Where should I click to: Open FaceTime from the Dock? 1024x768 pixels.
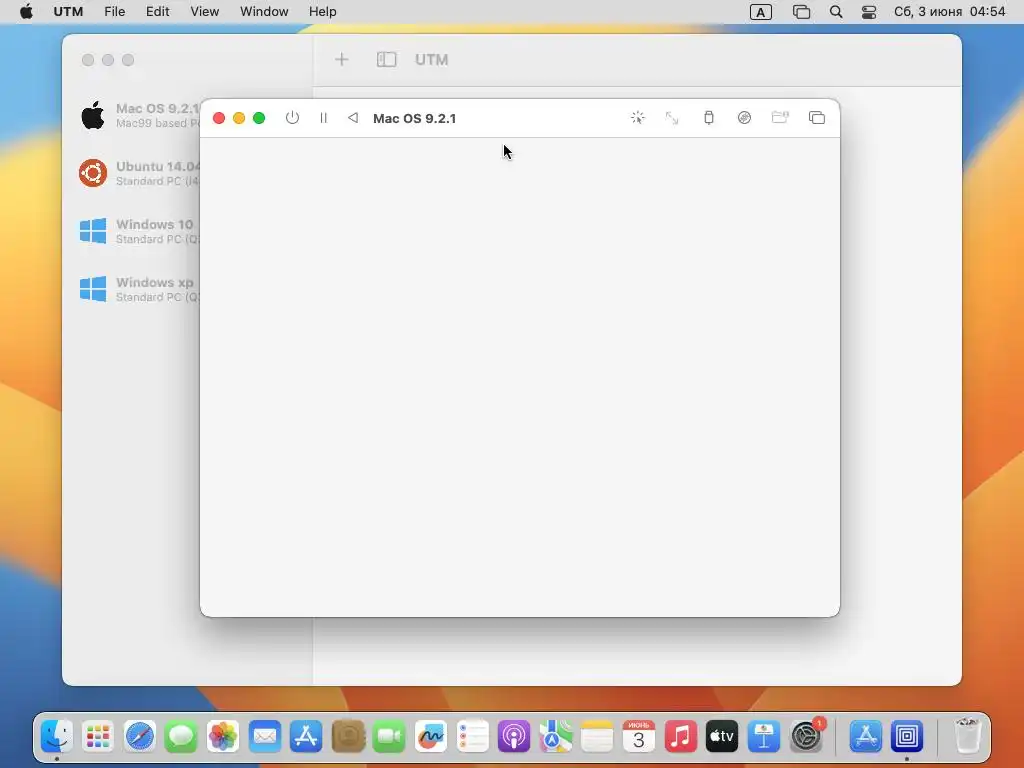tap(389, 737)
